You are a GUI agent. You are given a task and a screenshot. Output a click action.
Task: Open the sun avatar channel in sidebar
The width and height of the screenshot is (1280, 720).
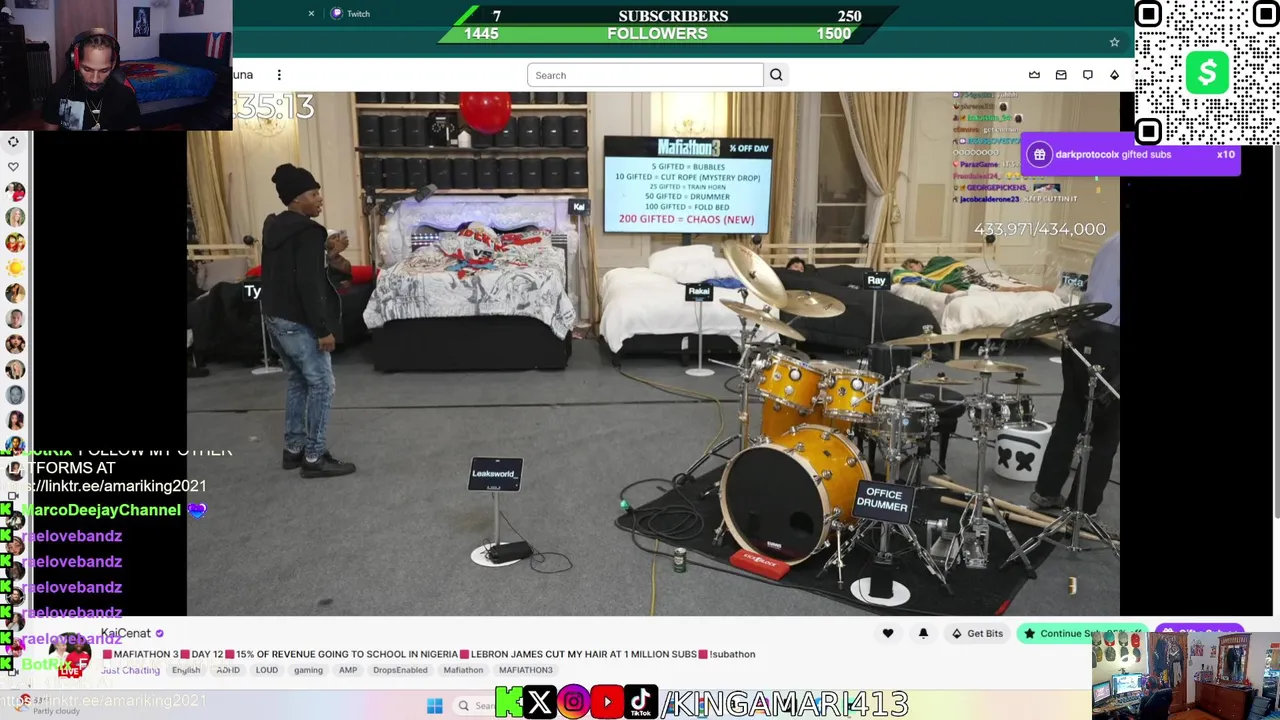coord(15,268)
